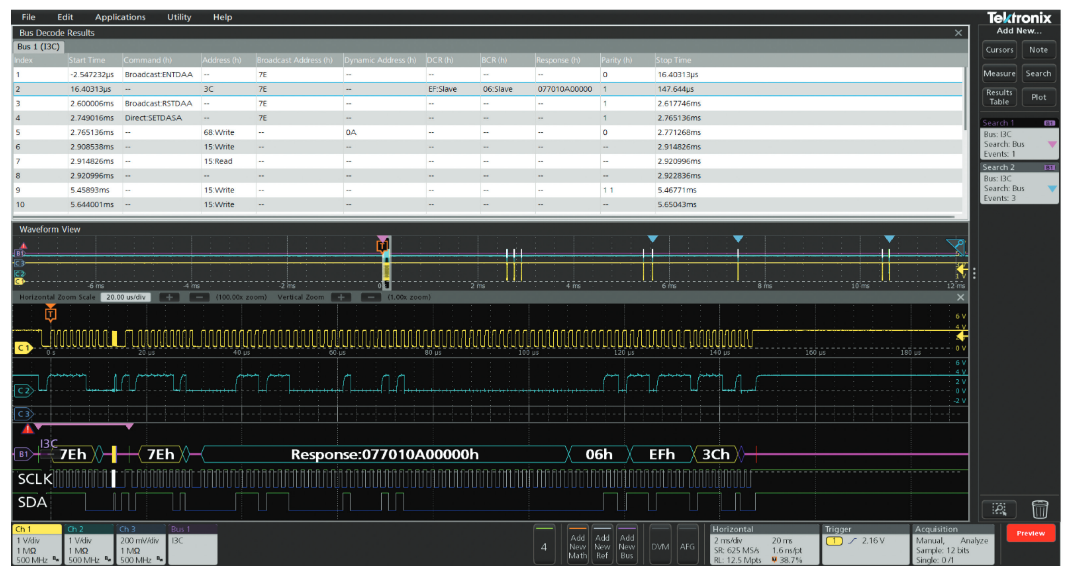Viewport: 1071px width, 573px height.
Task: Select the C2 waveform handle
Action: 23,391
